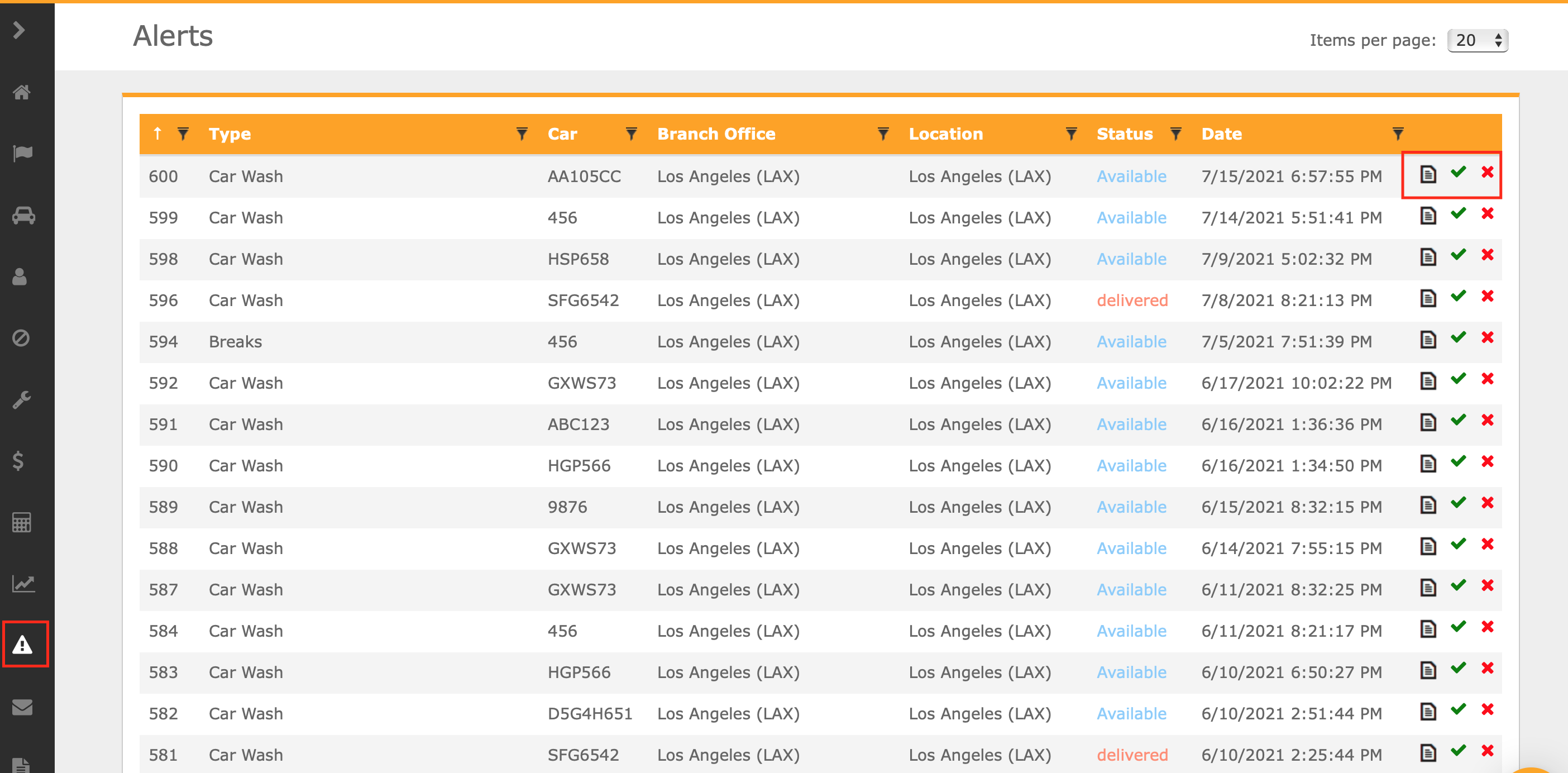1568x773 pixels.
Task: Select car HSP658 cell
Action: coord(577,259)
